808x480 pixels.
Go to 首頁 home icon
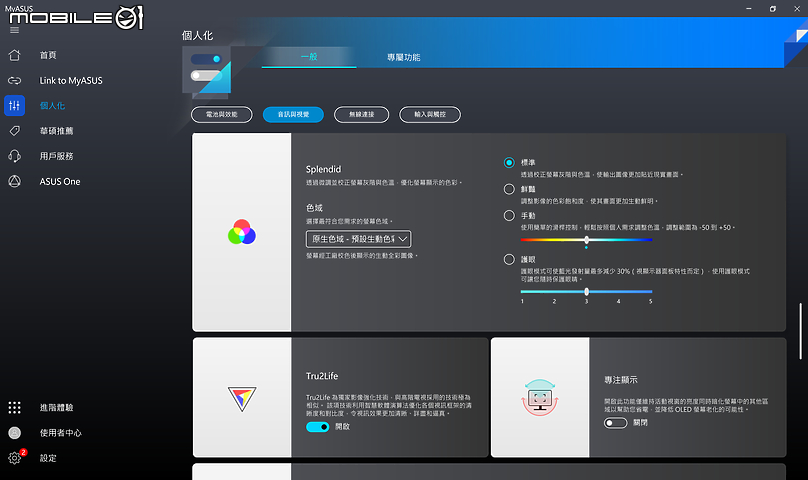click(14, 55)
